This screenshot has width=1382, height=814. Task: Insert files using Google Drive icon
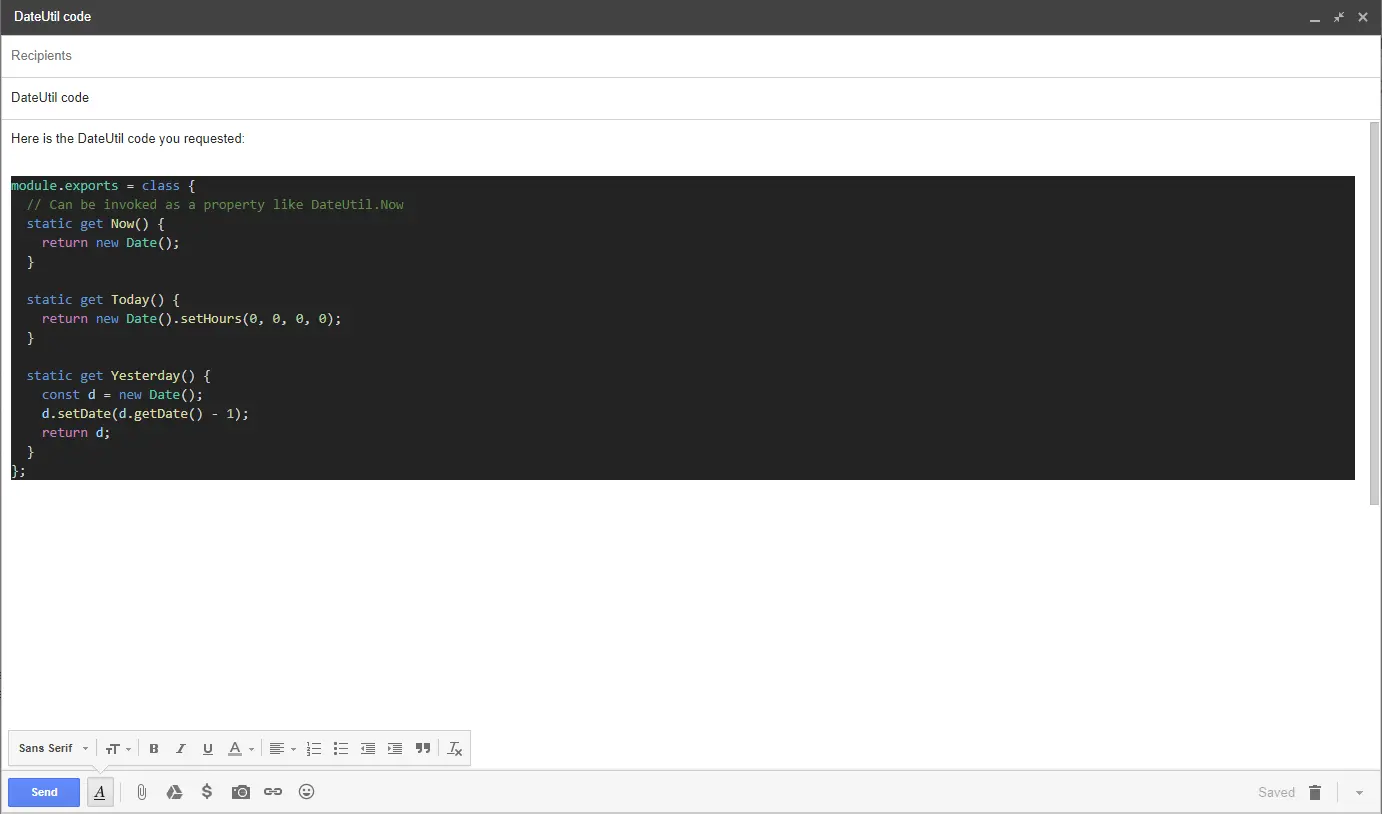click(x=174, y=792)
